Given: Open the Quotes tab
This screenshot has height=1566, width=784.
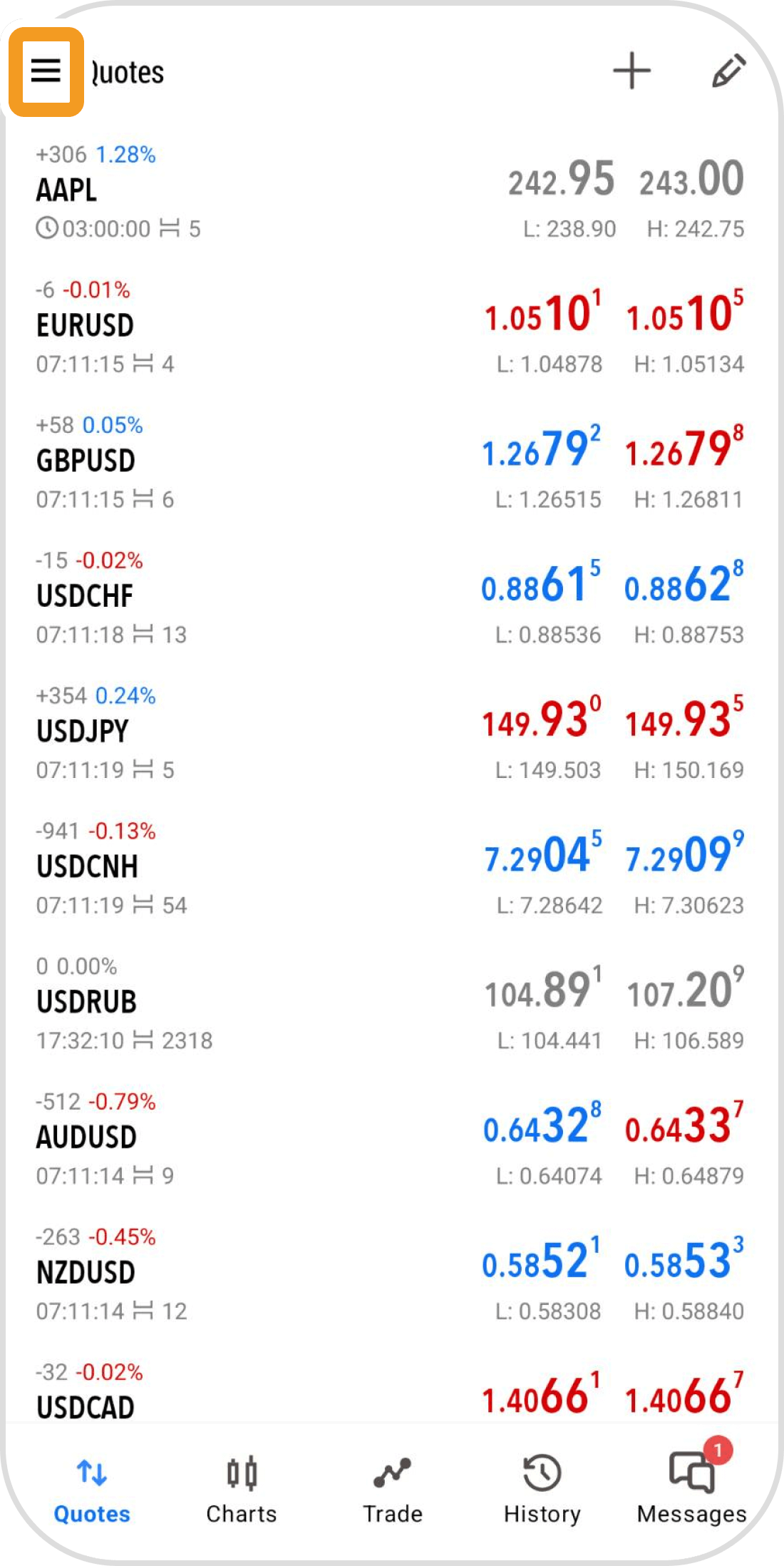Looking at the screenshot, I should (92, 1489).
